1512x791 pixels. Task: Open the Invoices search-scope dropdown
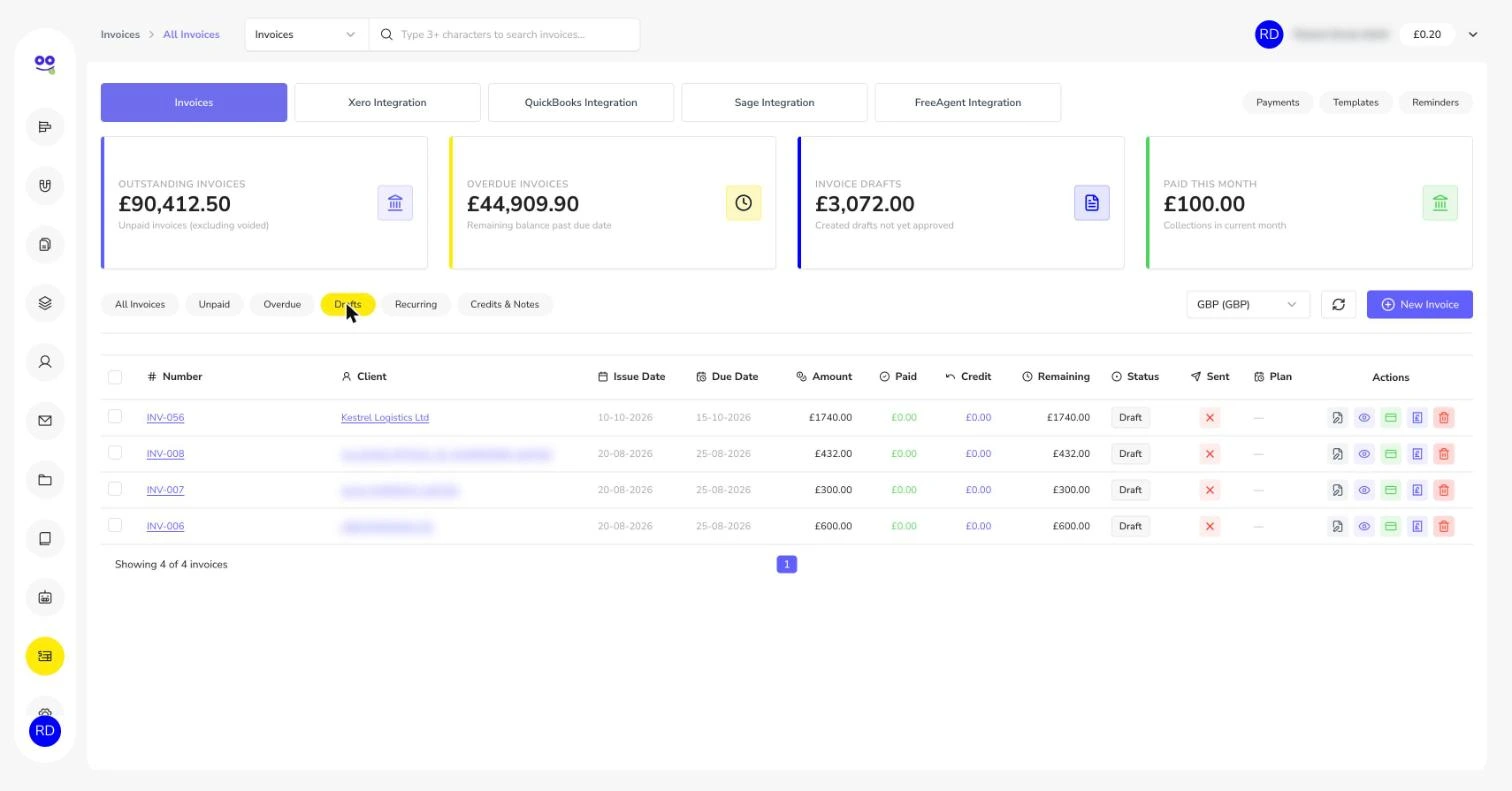pos(307,35)
